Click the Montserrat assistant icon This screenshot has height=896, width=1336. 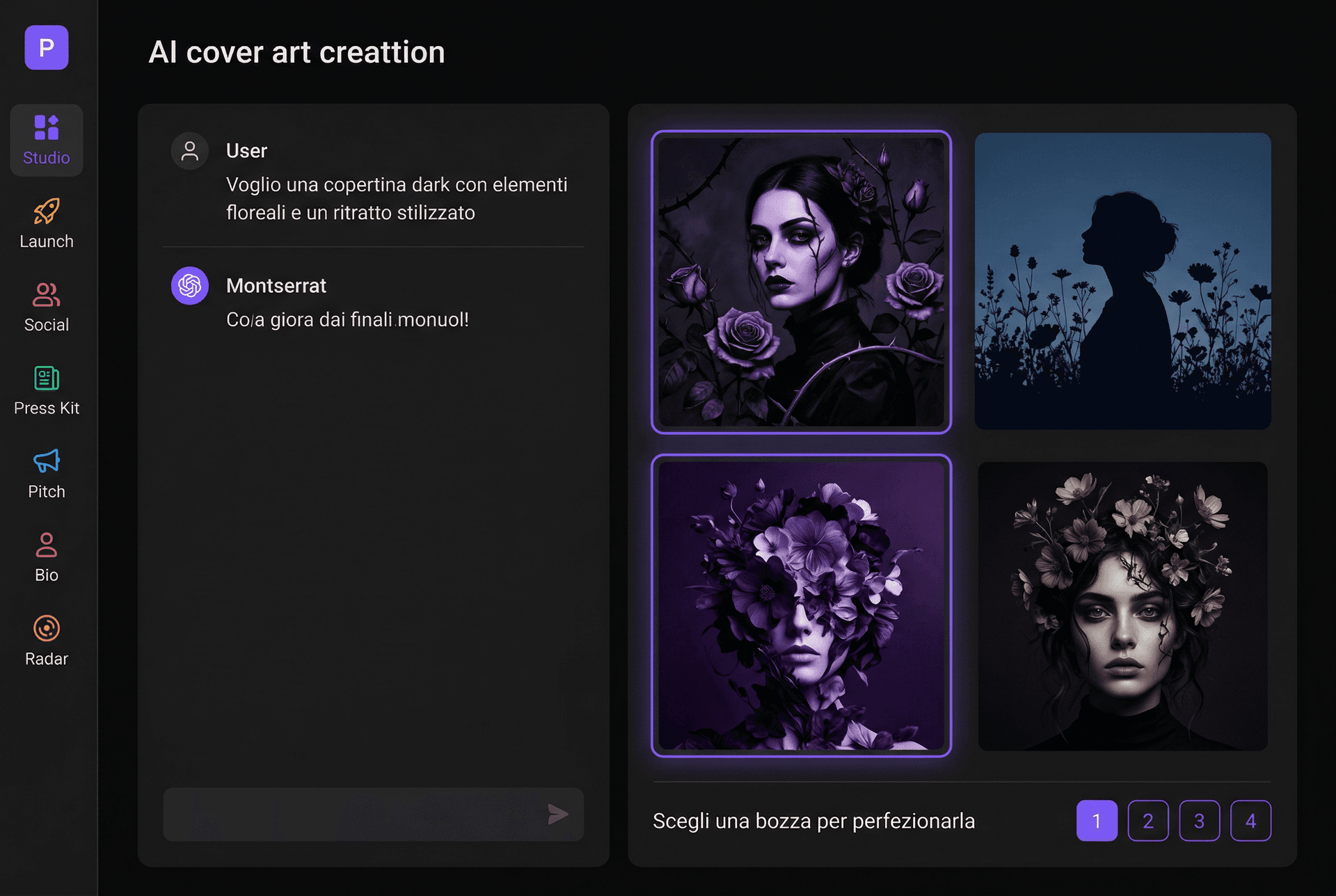[x=189, y=285]
